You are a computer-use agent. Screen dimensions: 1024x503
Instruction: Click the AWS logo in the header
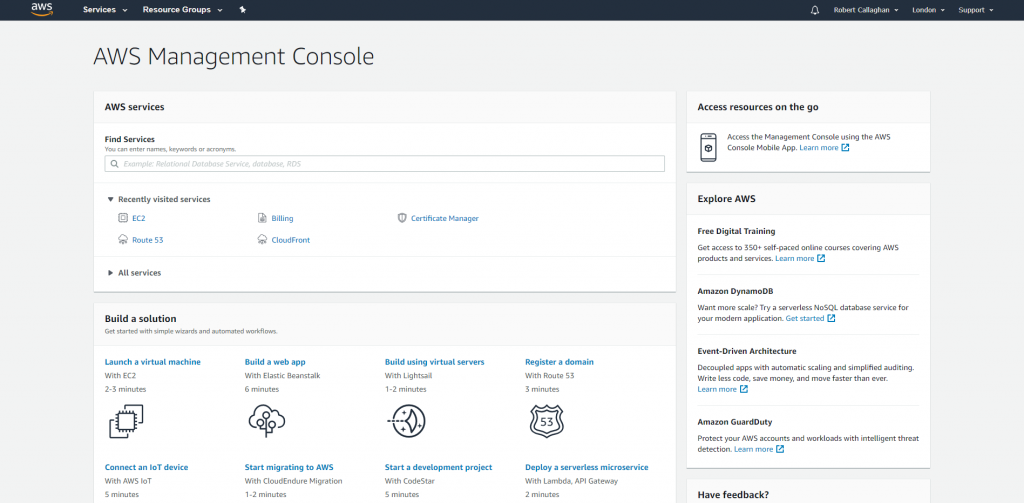(x=42, y=10)
